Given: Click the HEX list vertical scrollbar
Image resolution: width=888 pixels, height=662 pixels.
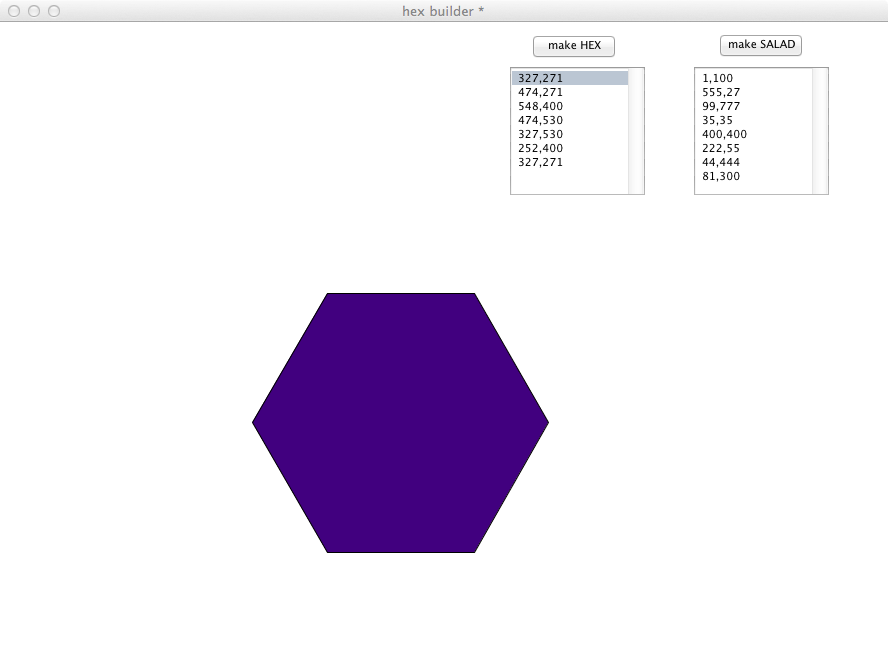Looking at the screenshot, I should [x=636, y=131].
